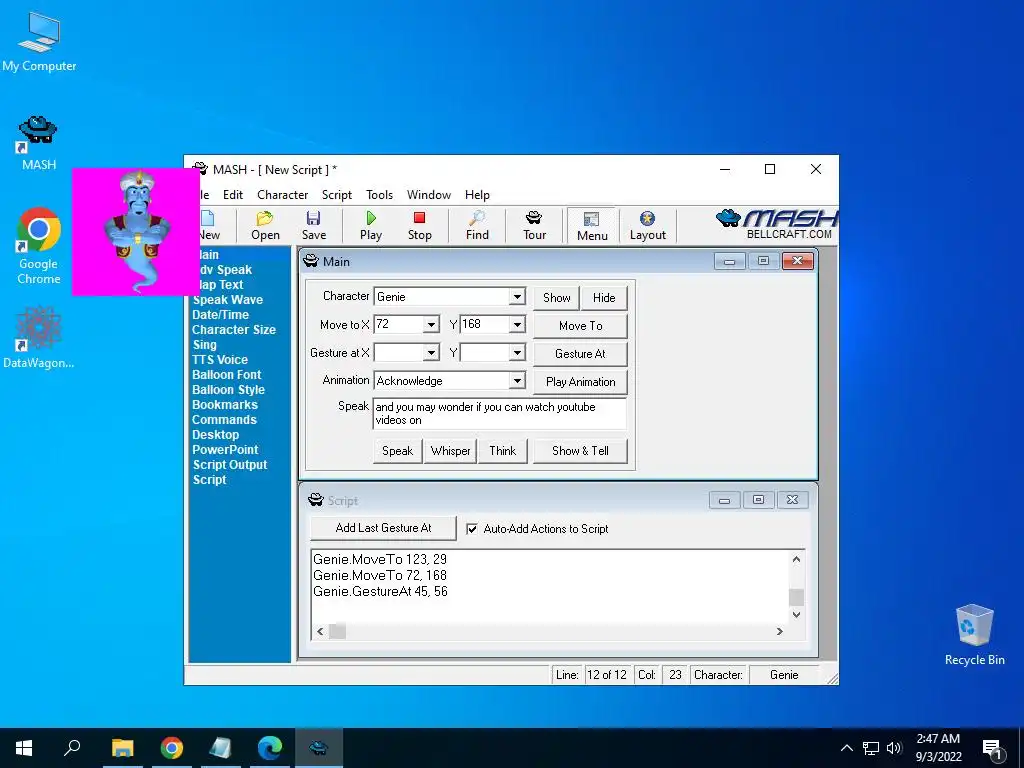
Task: Open the Tools menu
Action: (x=379, y=195)
